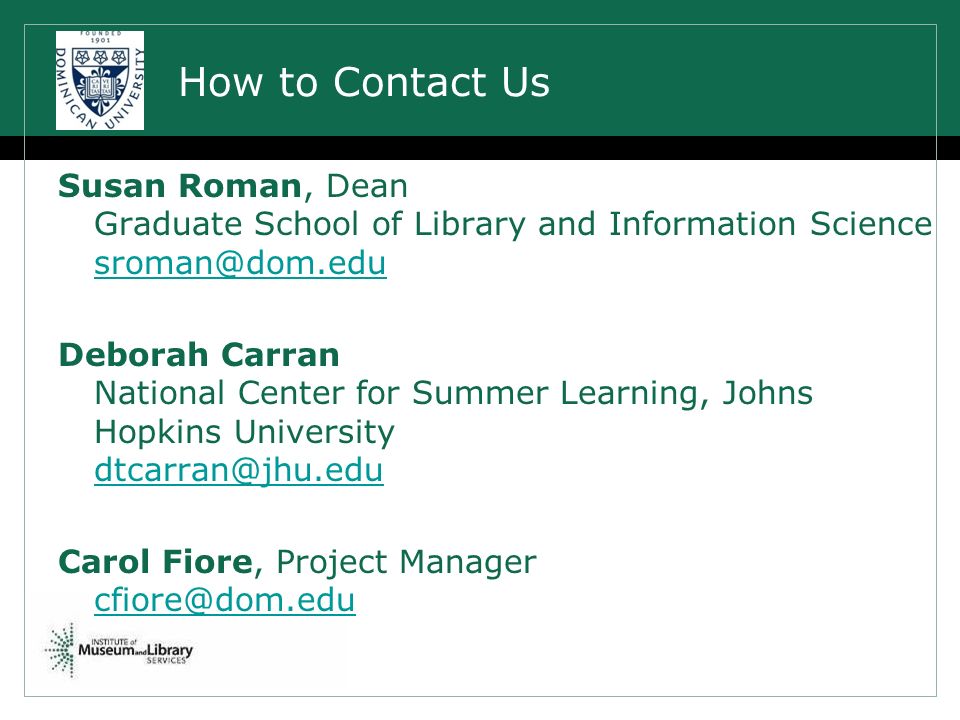Open the dtcarran@jhu.edu email link
The height and width of the screenshot is (720, 960).
pyautogui.click(x=239, y=470)
